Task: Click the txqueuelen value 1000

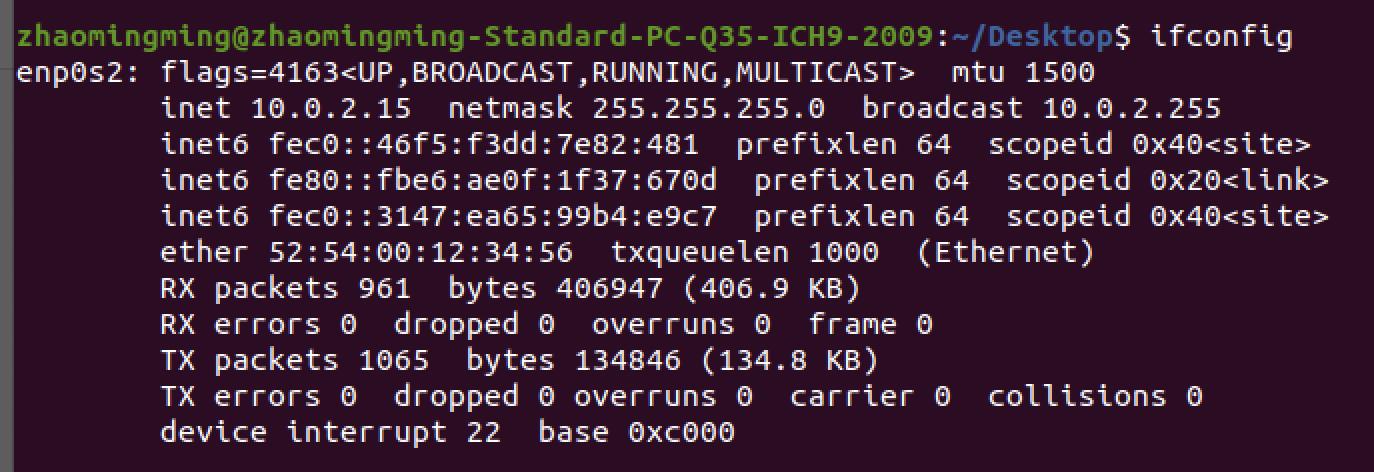Action: [843, 253]
